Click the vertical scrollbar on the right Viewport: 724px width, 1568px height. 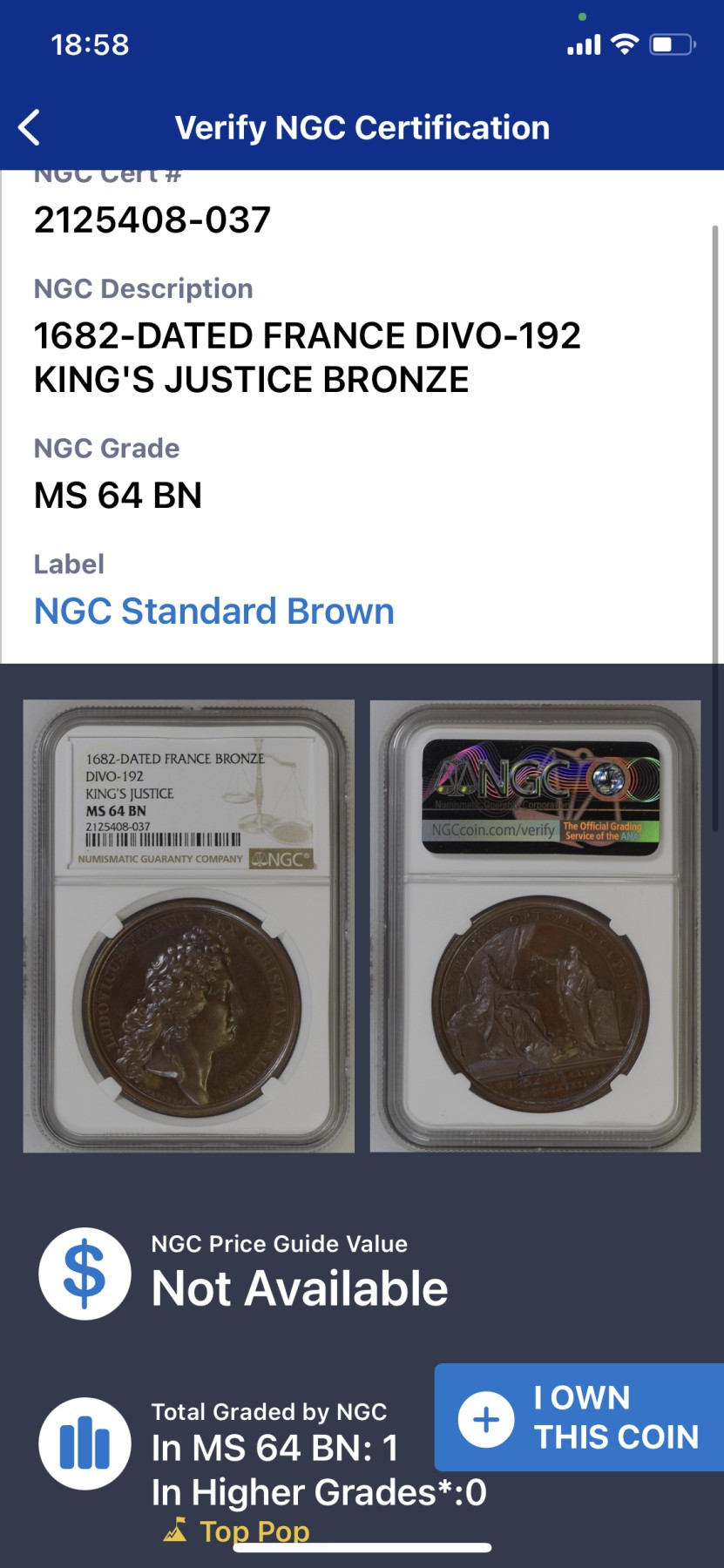715,527
